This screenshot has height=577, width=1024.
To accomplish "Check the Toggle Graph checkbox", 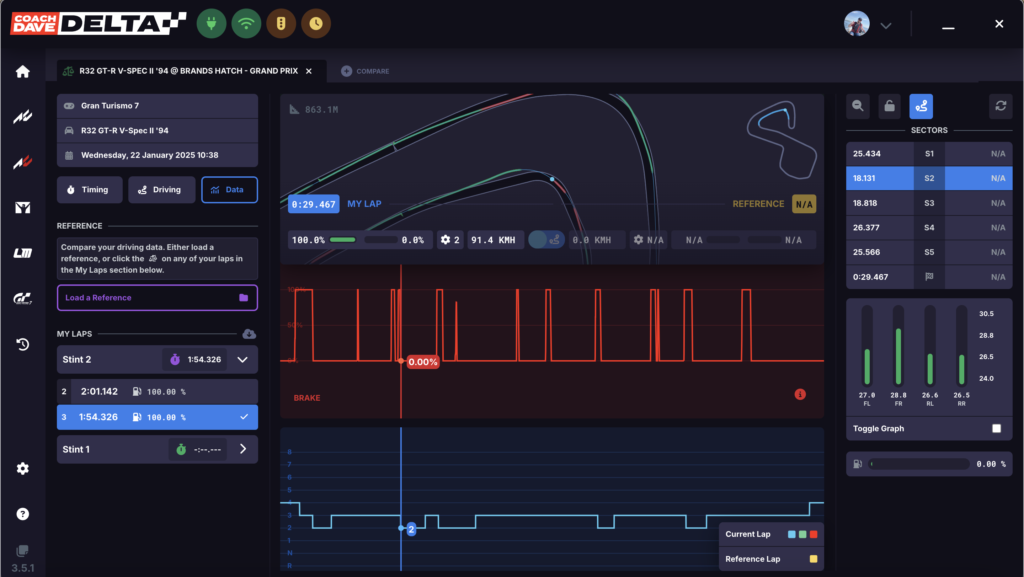I will tap(997, 429).
